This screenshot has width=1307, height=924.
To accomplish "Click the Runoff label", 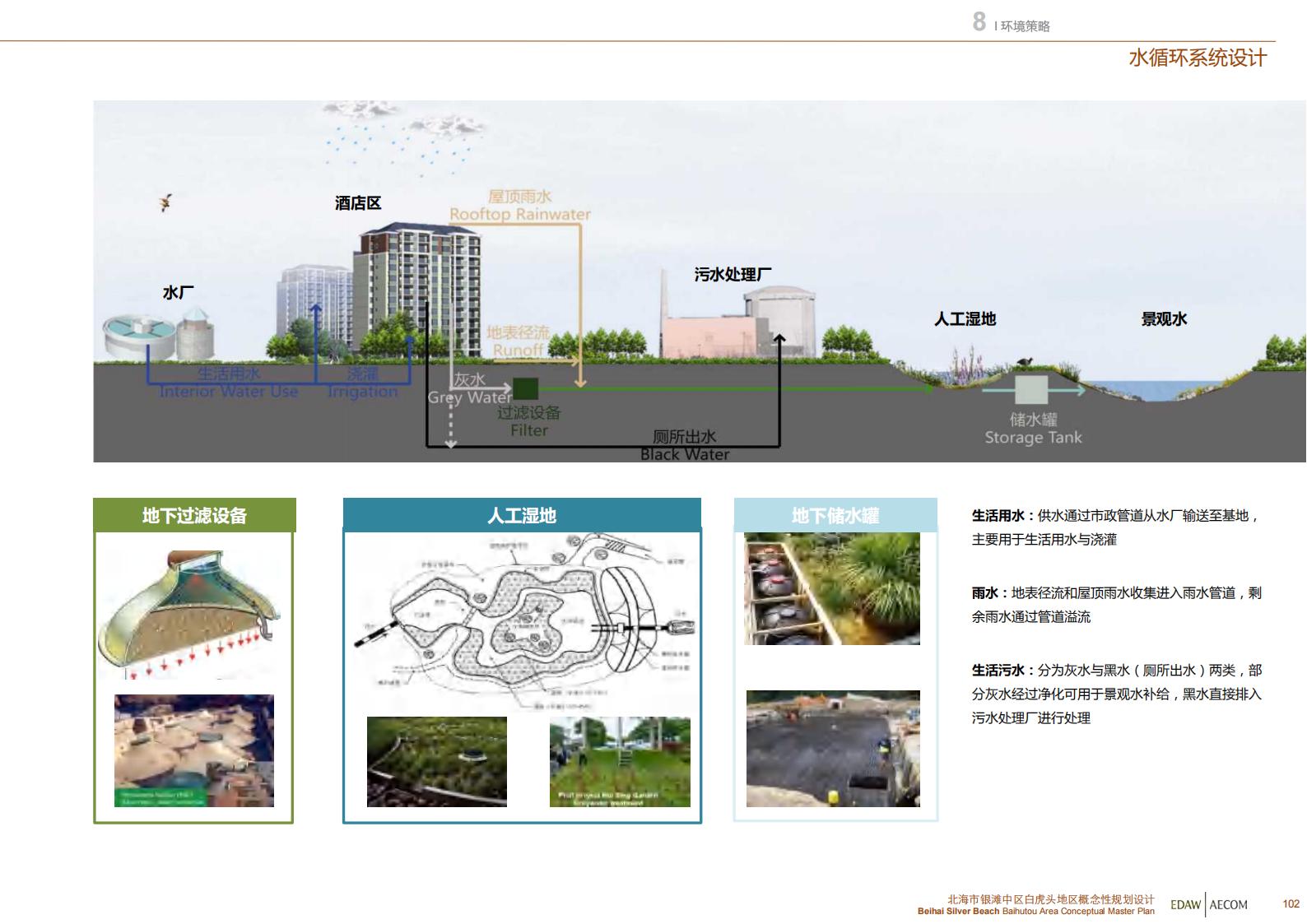I will click(518, 350).
